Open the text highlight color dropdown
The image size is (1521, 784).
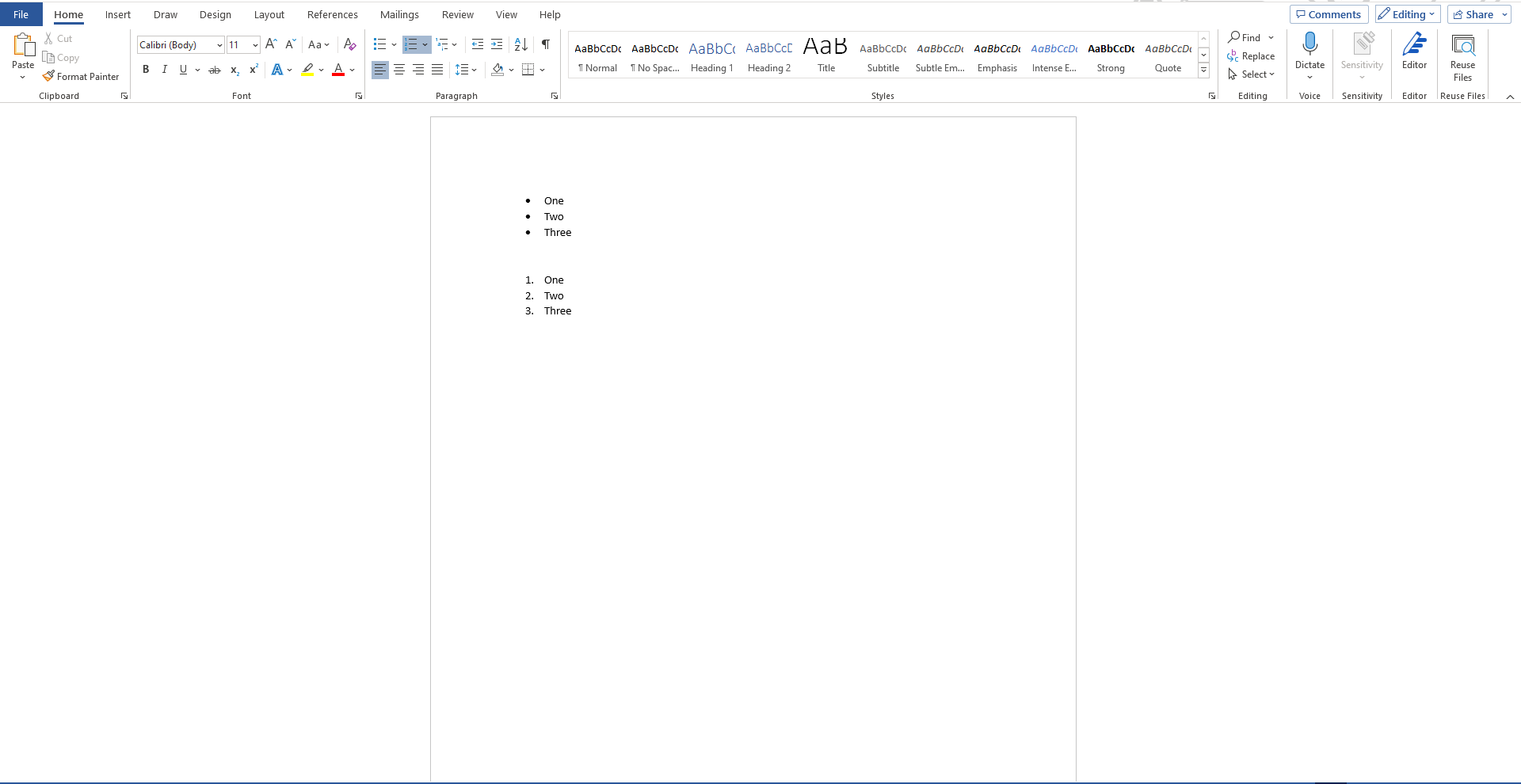(x=321, y=70)
